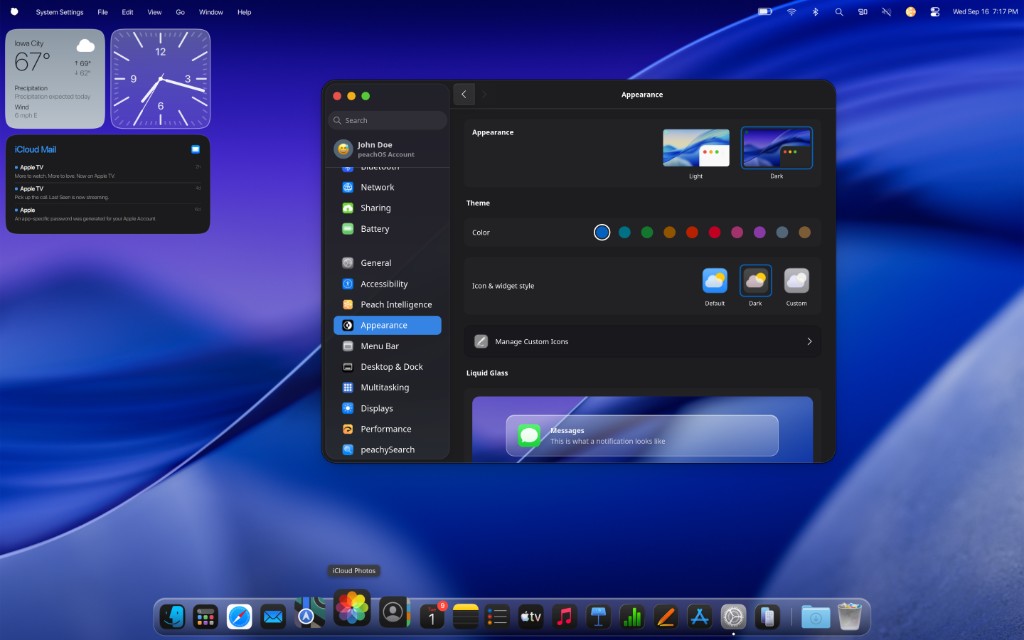This screenshot has height=640, width=1024.
Task: Select the Appearance sidebar item
Action: pyautogui.click(x=387, y=325)
